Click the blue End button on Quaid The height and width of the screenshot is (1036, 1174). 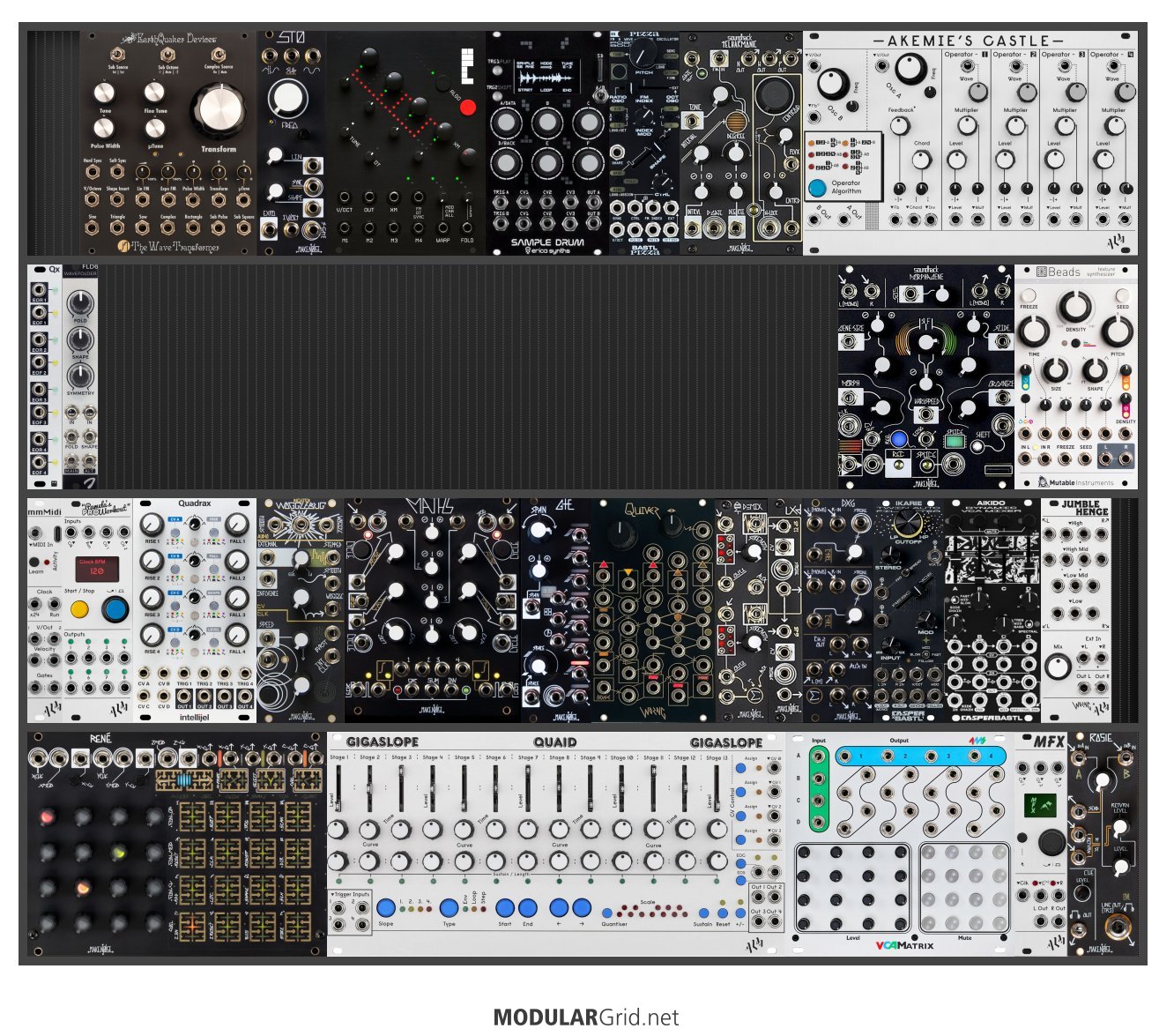[527, 907]
